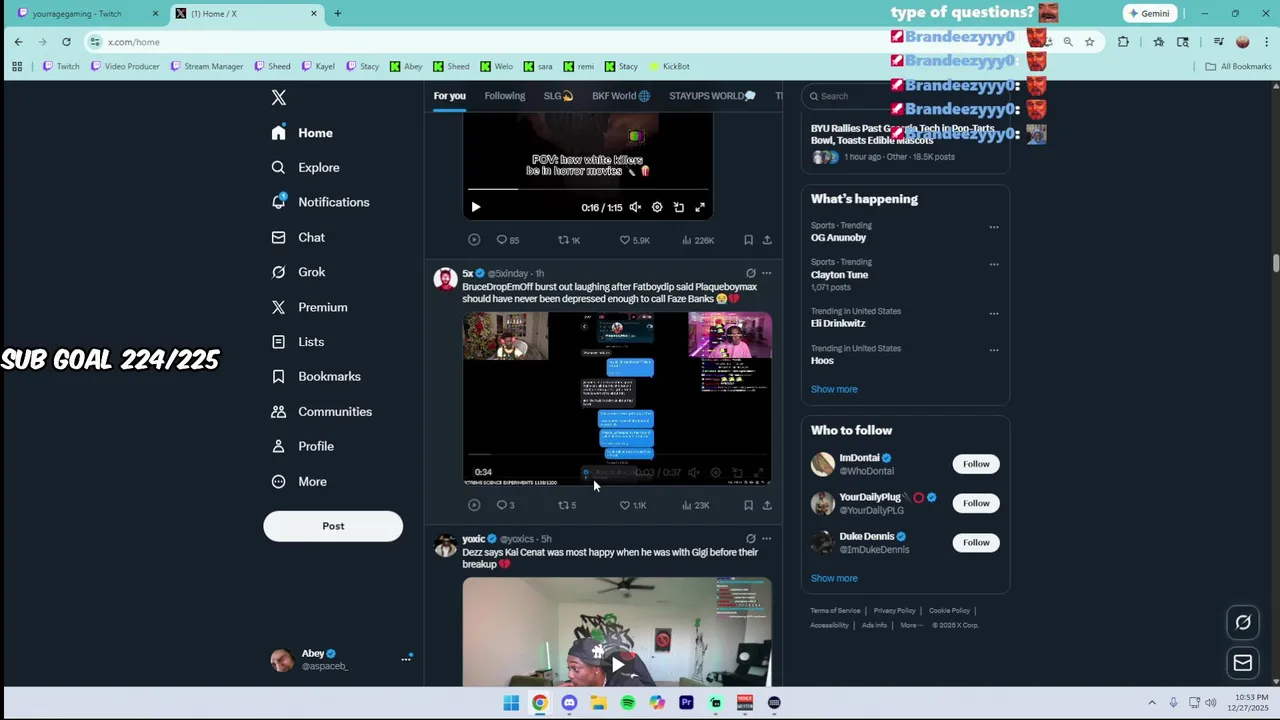Open options for Eli Drinkwitz trend
This screenshot has height=720, width=1280.
coord(994,313)
